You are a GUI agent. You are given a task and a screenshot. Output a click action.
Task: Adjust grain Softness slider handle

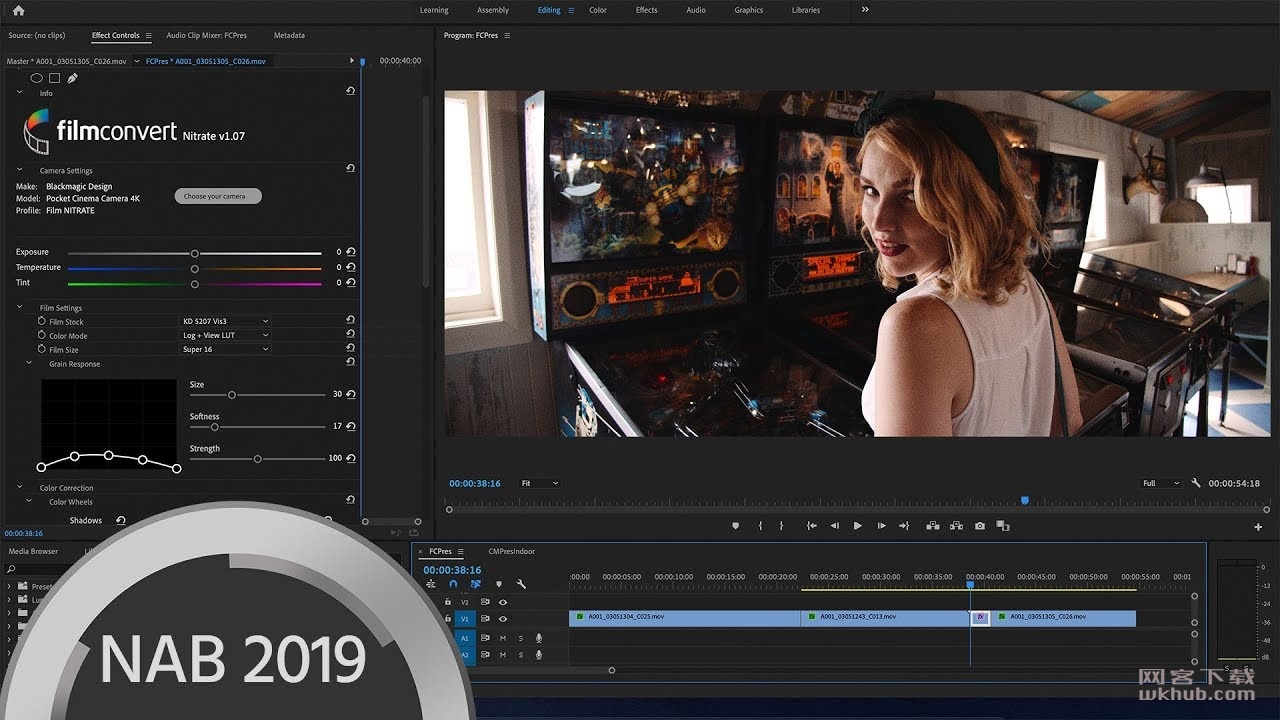(214, 427)
